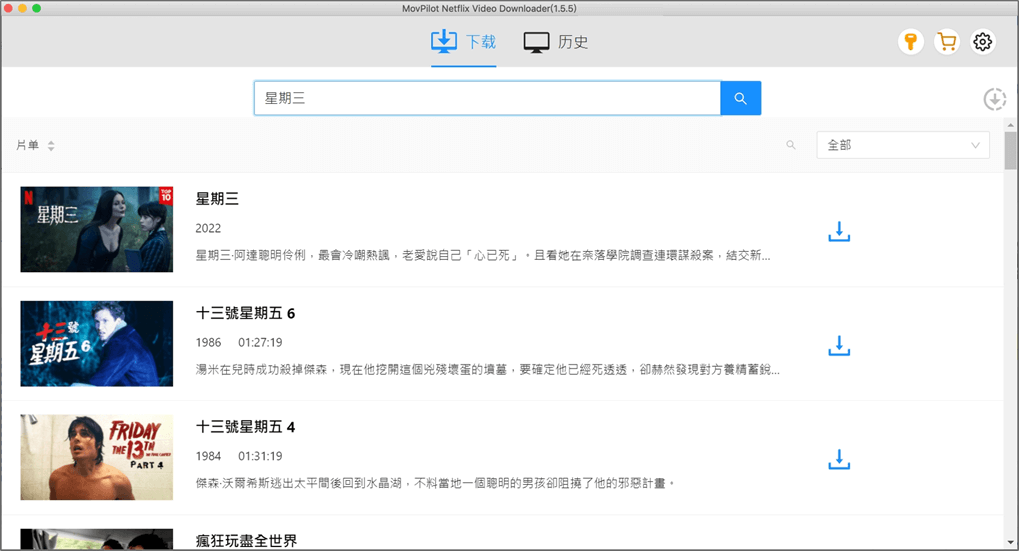Click the vertical scrollbar thumb

pyautogui.click(x=1010, y=150)
